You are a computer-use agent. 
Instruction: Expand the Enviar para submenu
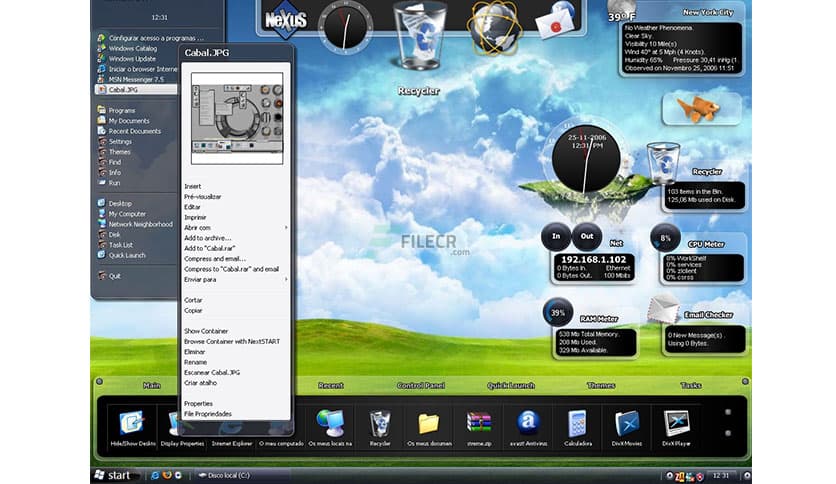coord(236,279)
